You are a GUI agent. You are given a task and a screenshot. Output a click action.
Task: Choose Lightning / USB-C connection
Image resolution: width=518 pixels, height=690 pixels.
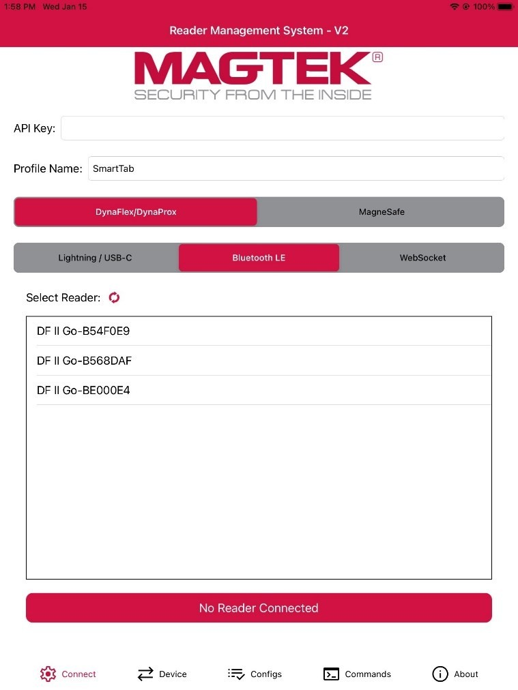click(x=96, y=258)
